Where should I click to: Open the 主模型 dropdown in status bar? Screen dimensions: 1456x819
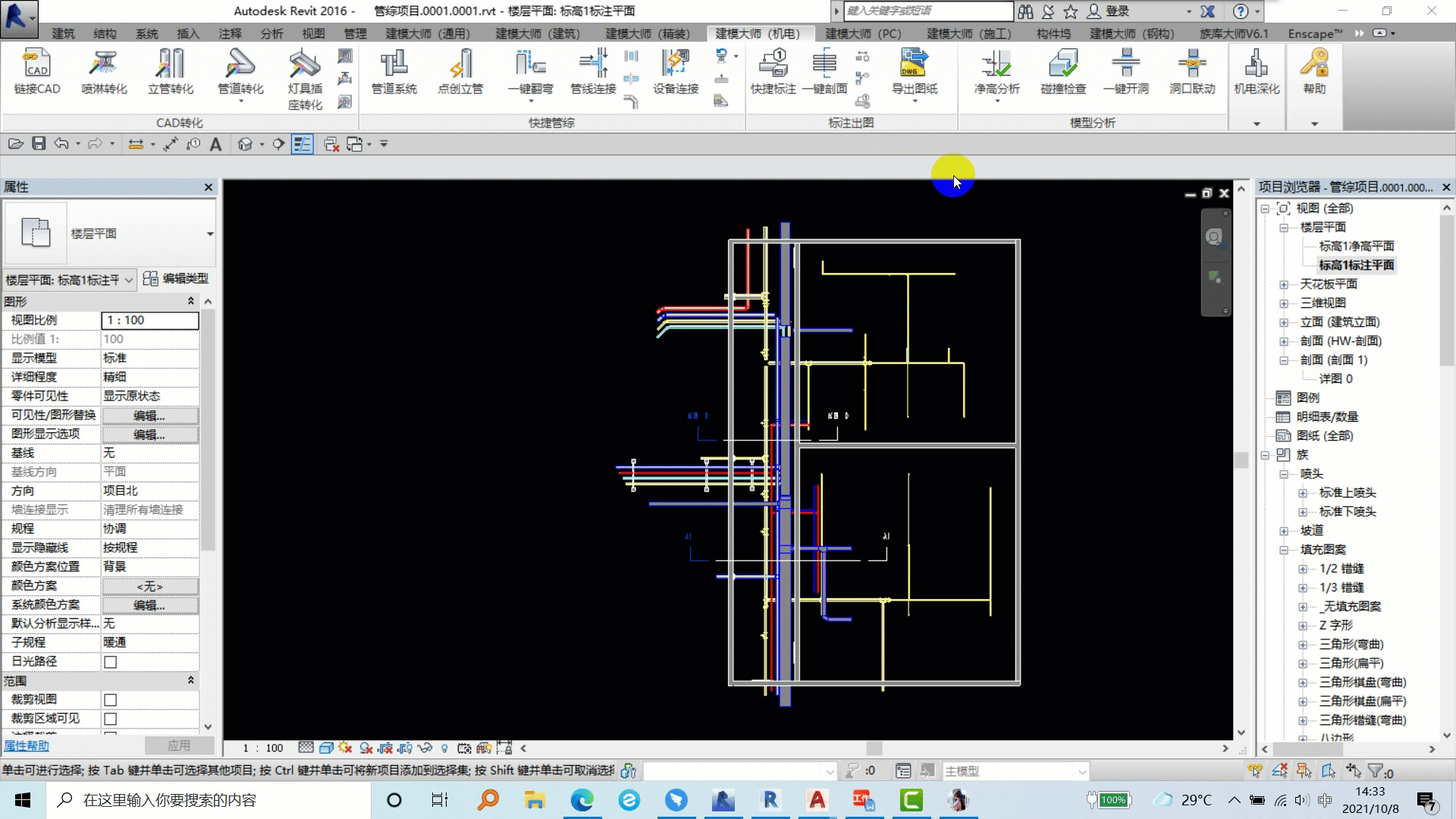pyautogui.click(x=1015, y=771)
